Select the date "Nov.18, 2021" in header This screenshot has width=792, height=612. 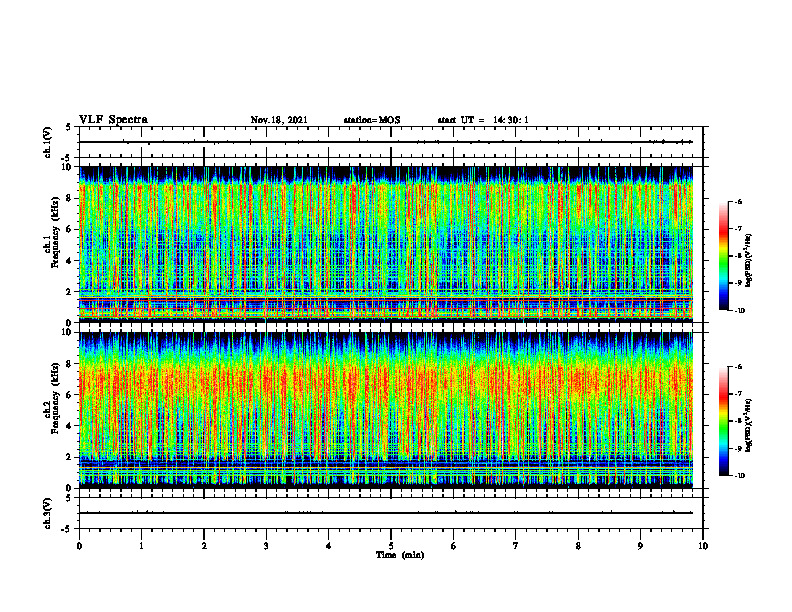coord(279,120)
